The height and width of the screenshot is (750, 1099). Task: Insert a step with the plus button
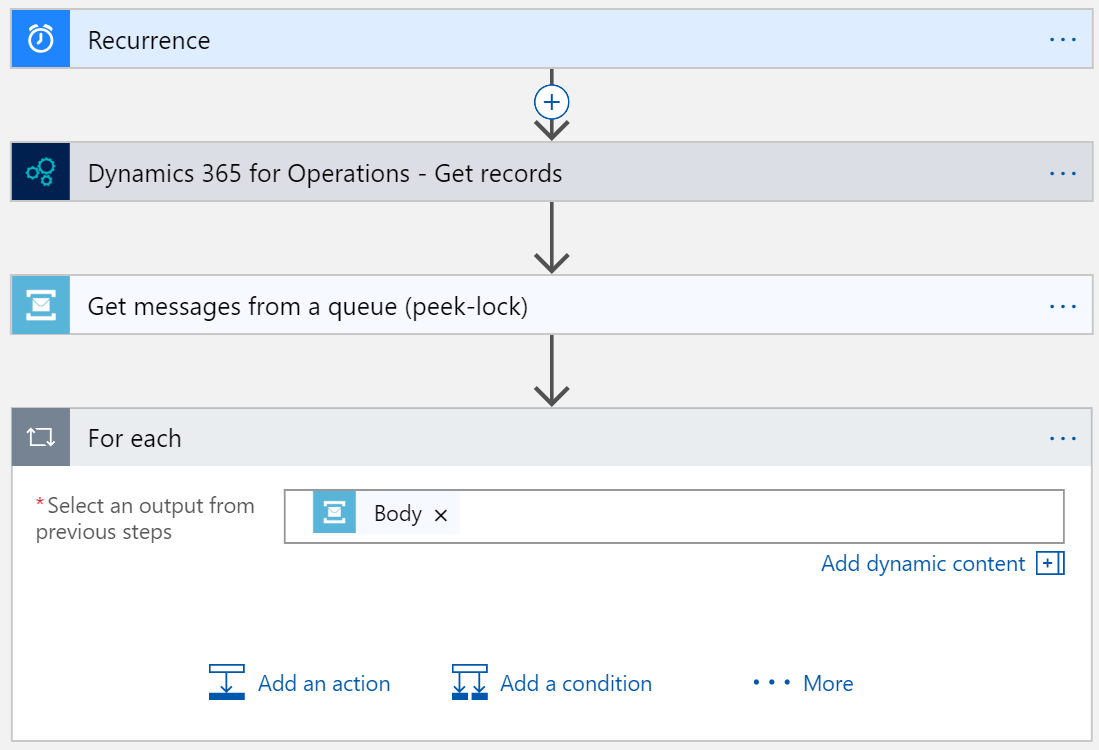coord(552,102)
